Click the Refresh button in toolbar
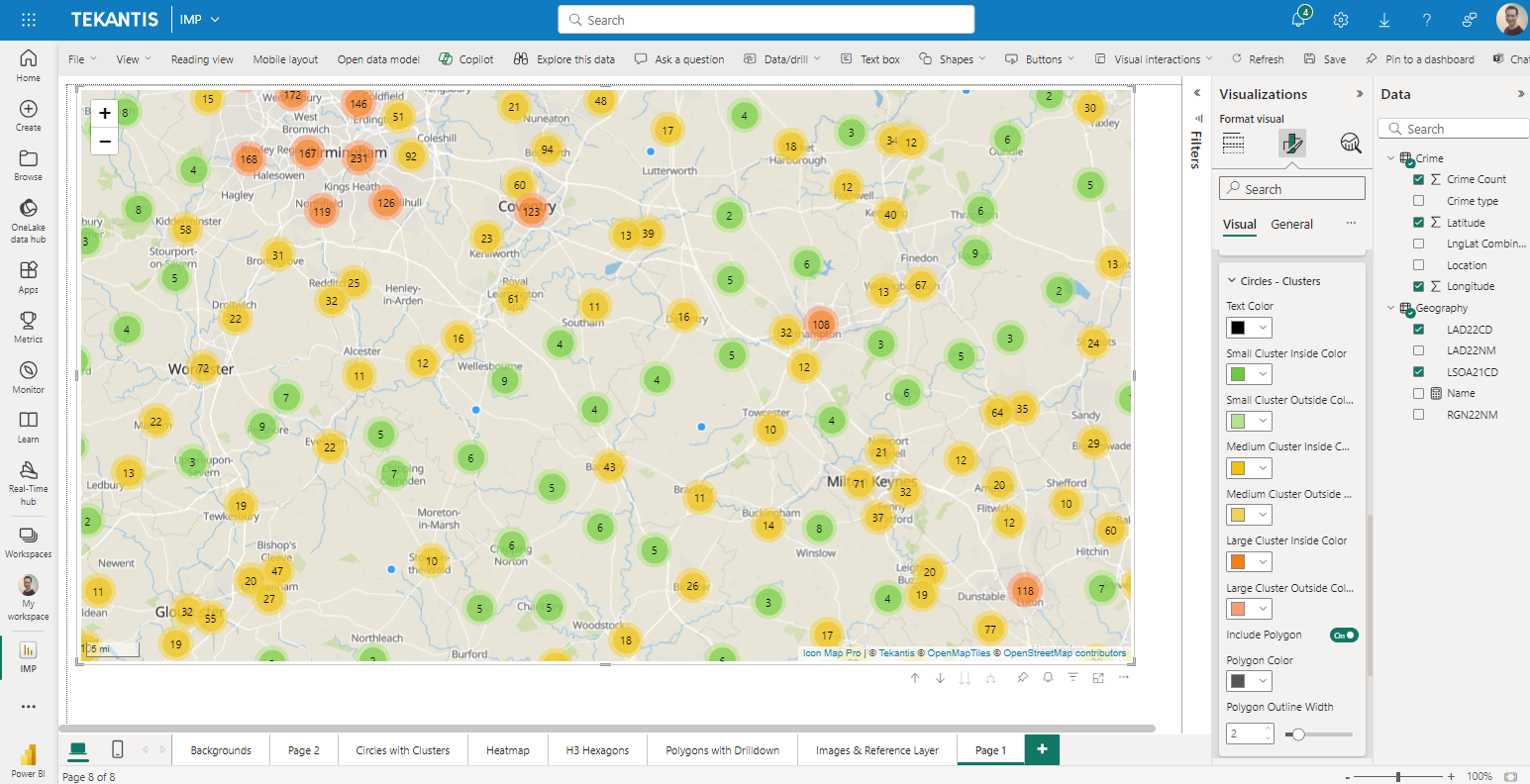 coord(1258,59)
